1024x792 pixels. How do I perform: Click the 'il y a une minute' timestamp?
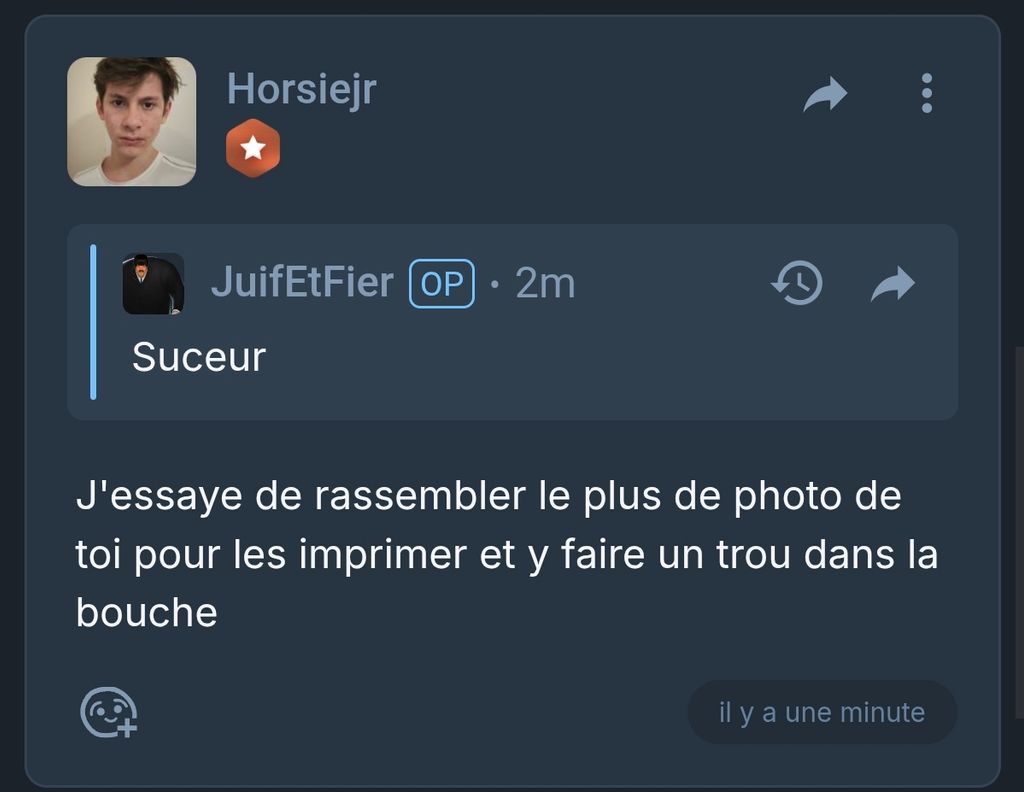point(822,712)
